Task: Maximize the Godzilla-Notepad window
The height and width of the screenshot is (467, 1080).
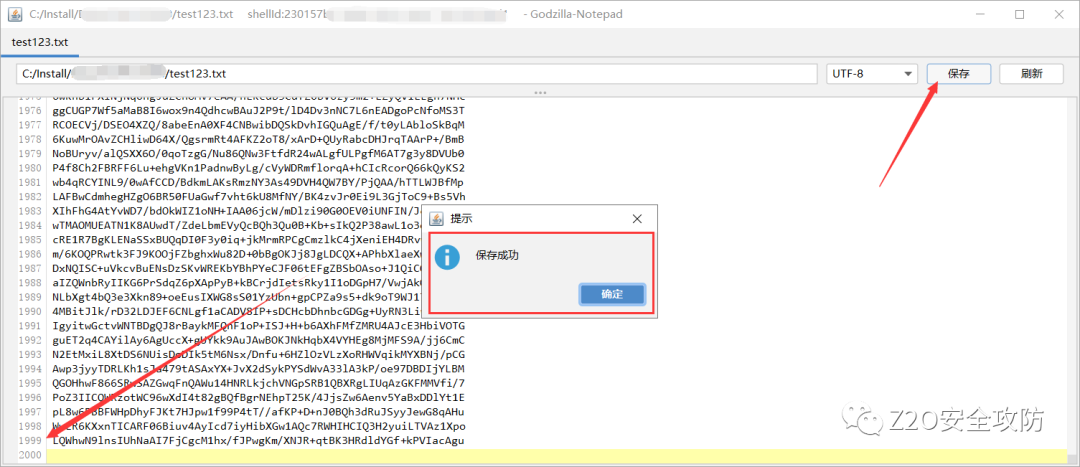Action: click(1019, 14)
